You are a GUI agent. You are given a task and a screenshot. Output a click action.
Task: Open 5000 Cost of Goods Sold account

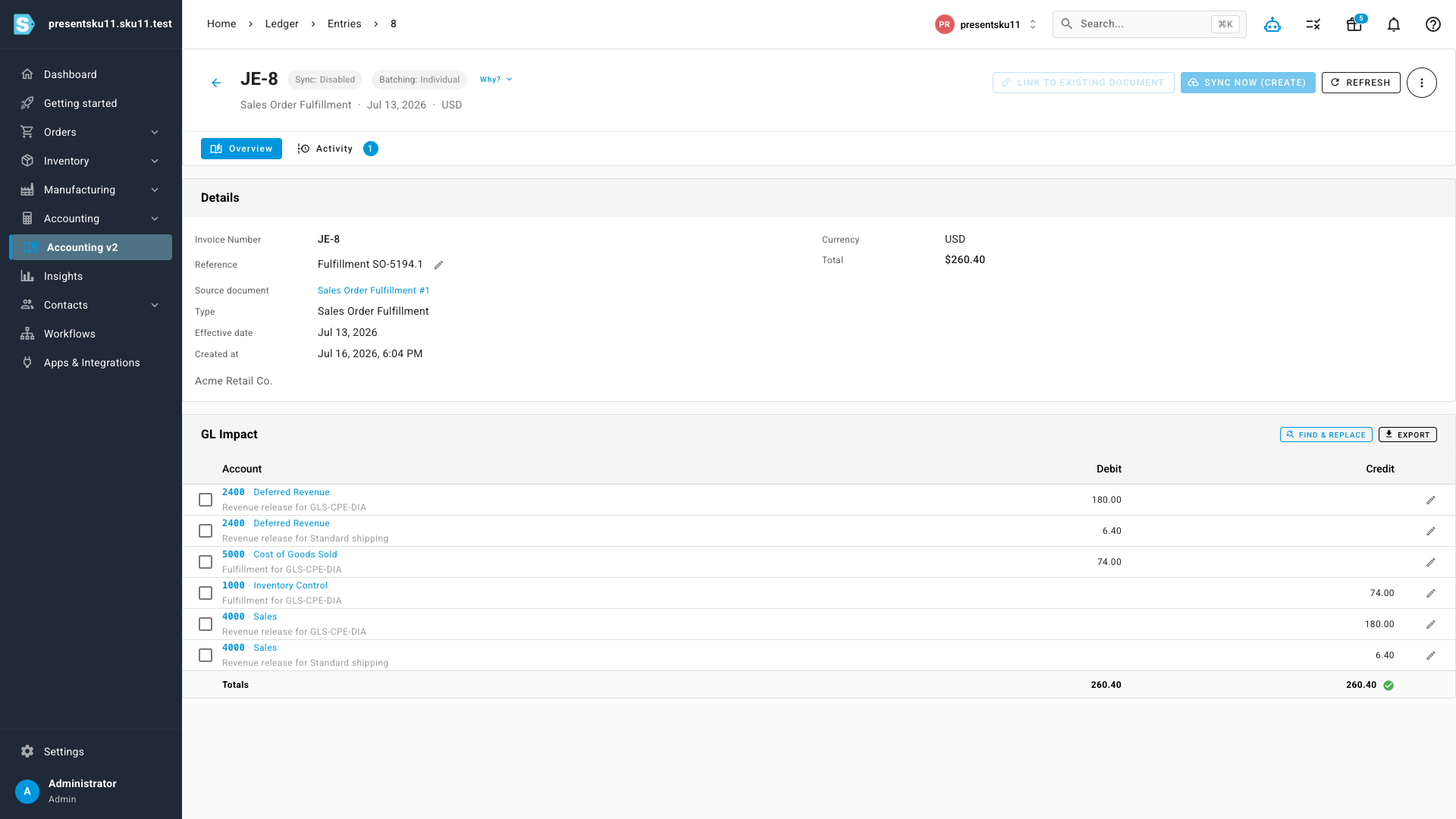pyautogui.click(x=280, y=554)
